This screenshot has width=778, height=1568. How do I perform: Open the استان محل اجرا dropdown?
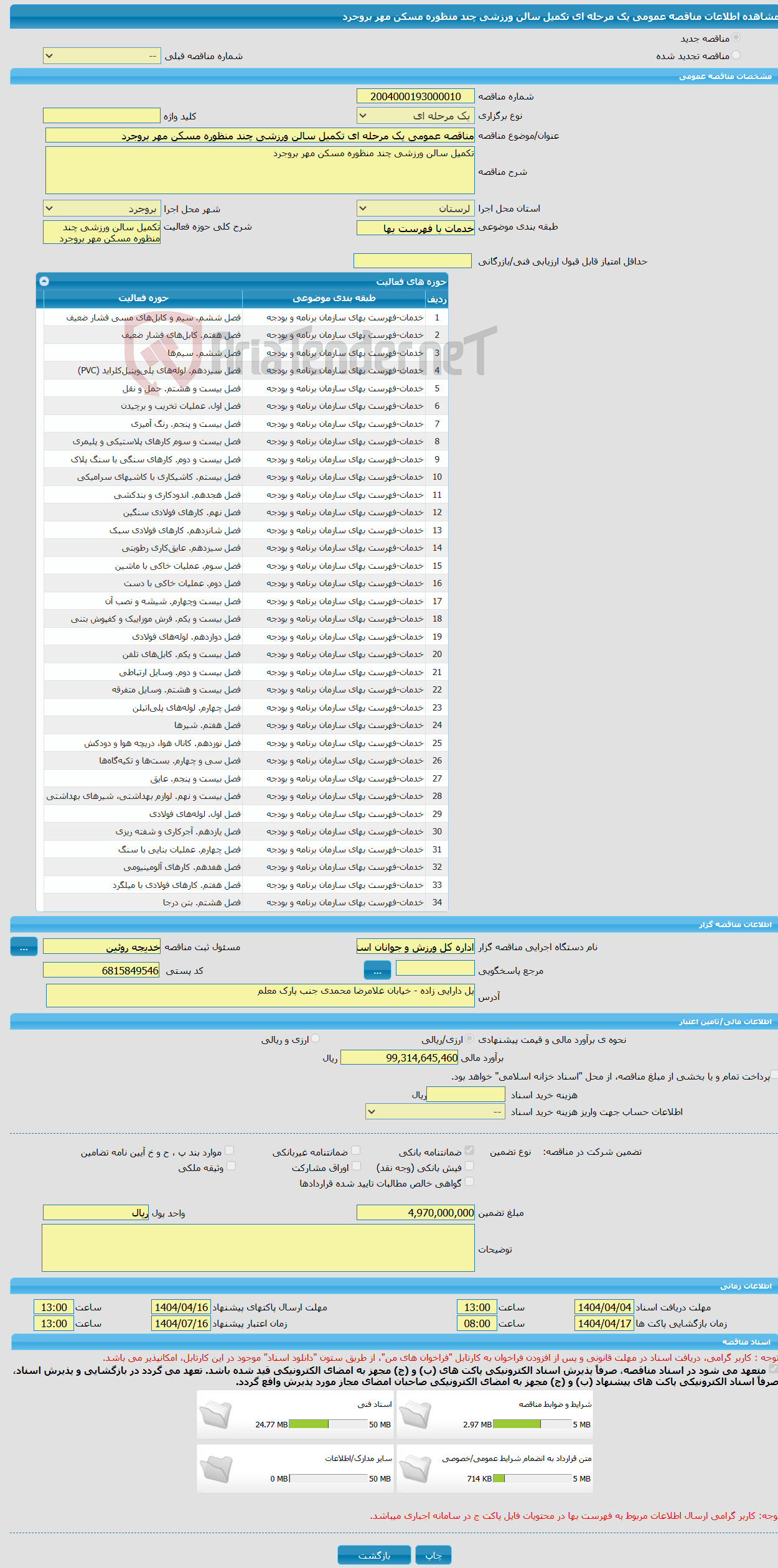click(416, 208)
